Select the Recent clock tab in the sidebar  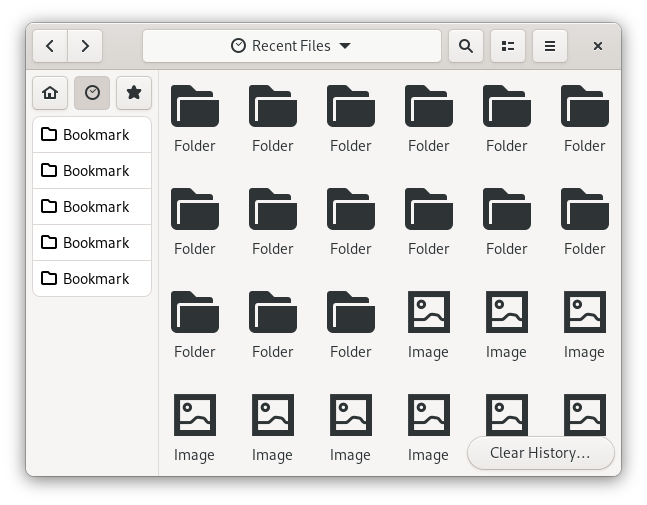tap(92, 93)
